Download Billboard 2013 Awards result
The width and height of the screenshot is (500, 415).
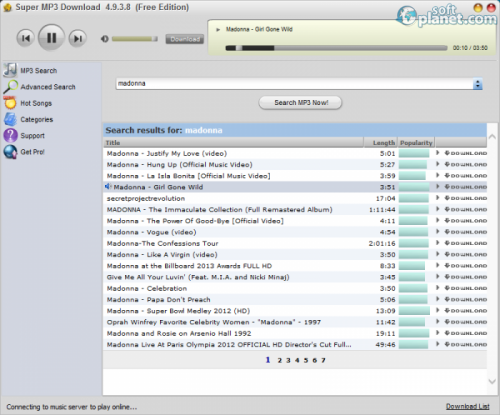click(x=466, y=266)
